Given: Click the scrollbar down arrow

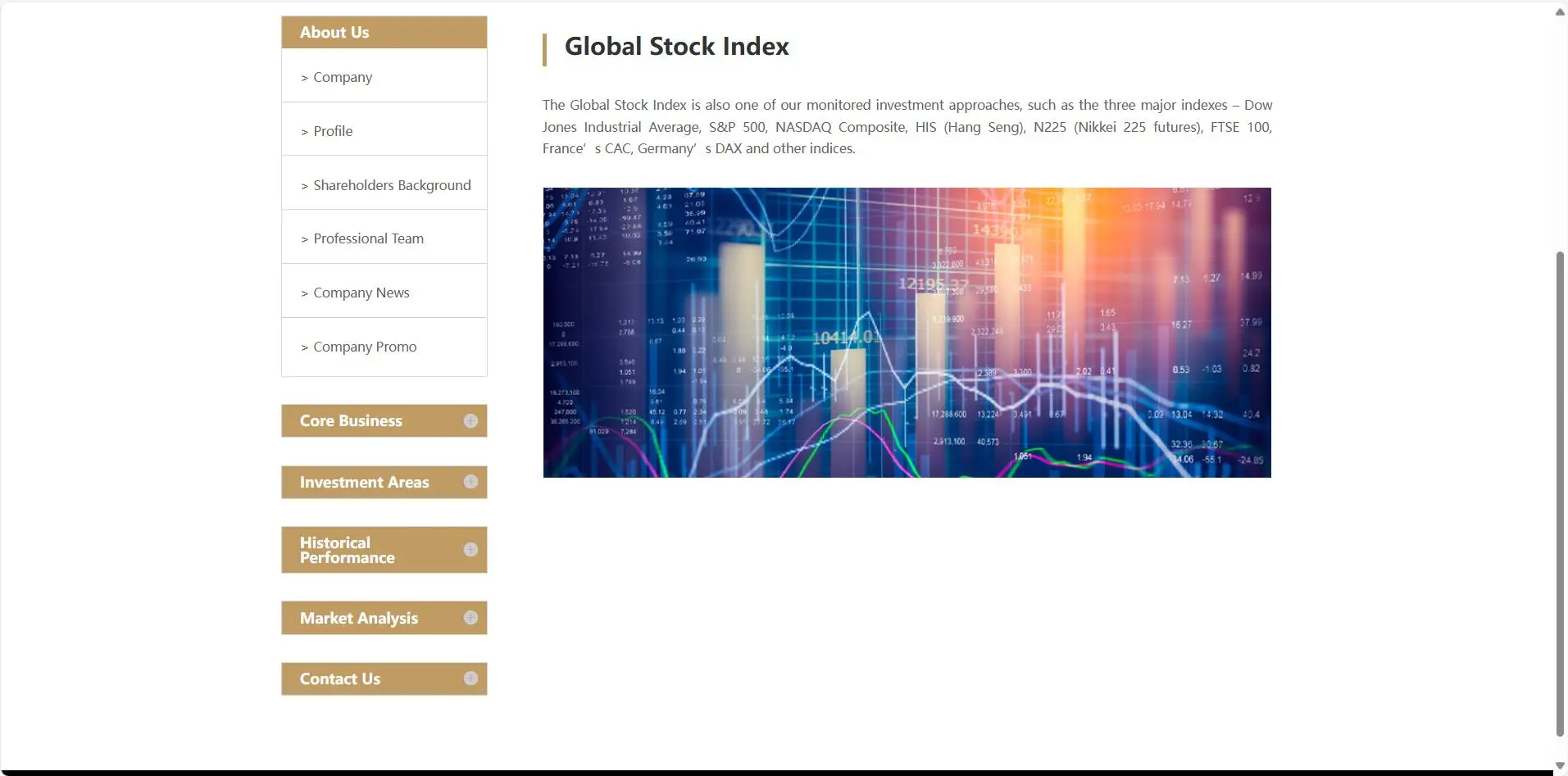Looking at the screenshot, I should (x=1560, y=766).
